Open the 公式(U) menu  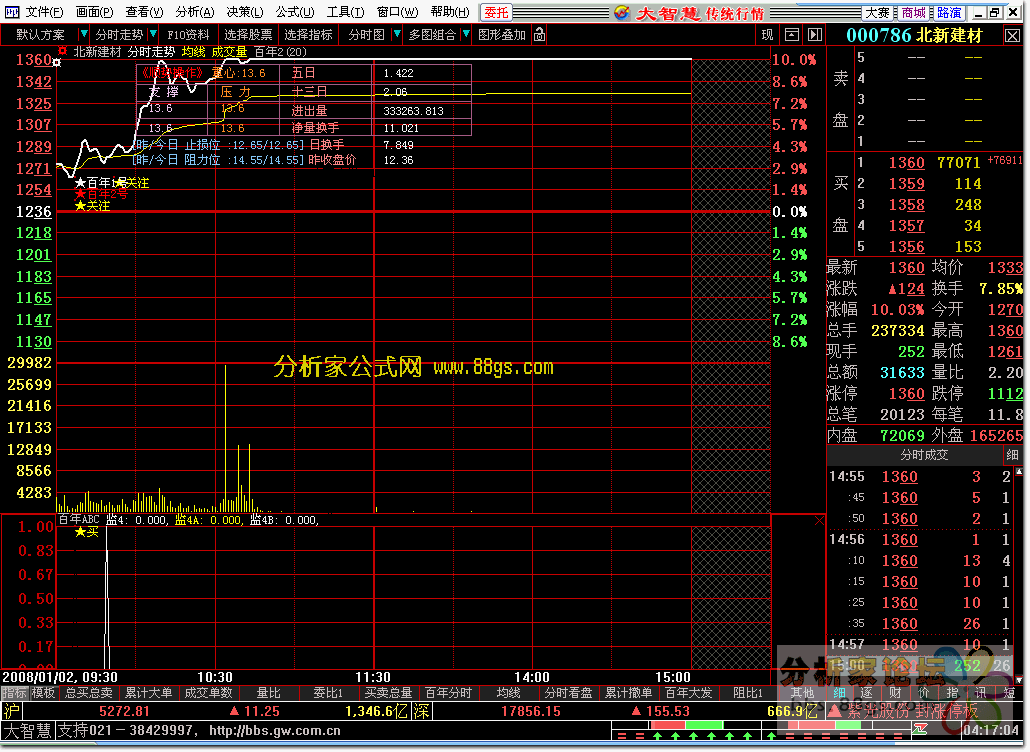pos(294,12)
